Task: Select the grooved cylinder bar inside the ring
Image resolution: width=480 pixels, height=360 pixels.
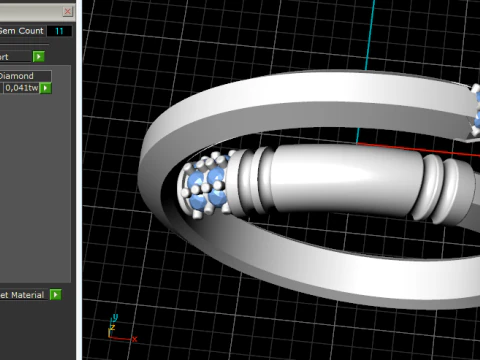Action: point(347,182)
